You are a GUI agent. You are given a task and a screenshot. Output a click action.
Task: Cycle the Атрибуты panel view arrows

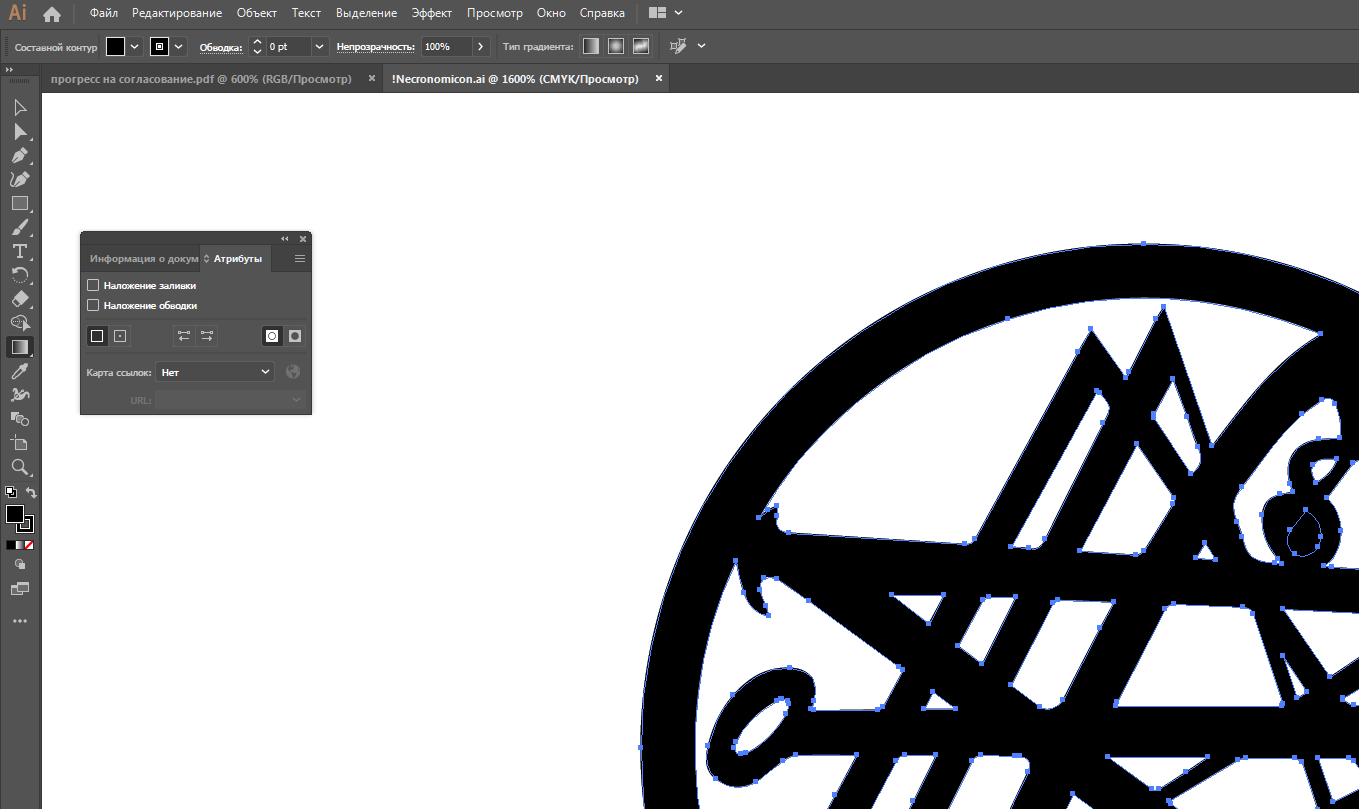point(207,259)
